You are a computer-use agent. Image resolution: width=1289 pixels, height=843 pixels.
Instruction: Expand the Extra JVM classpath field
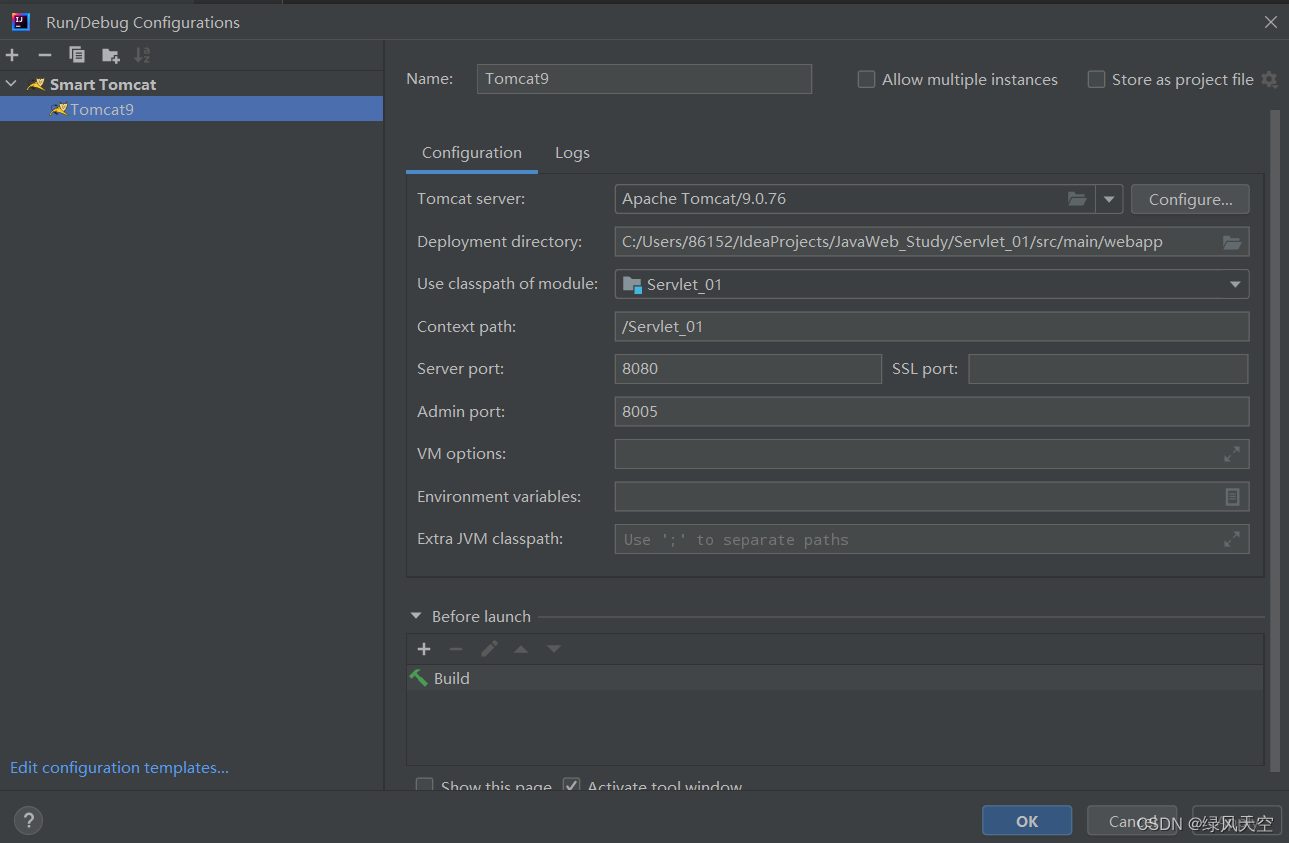click(1232, 539)
